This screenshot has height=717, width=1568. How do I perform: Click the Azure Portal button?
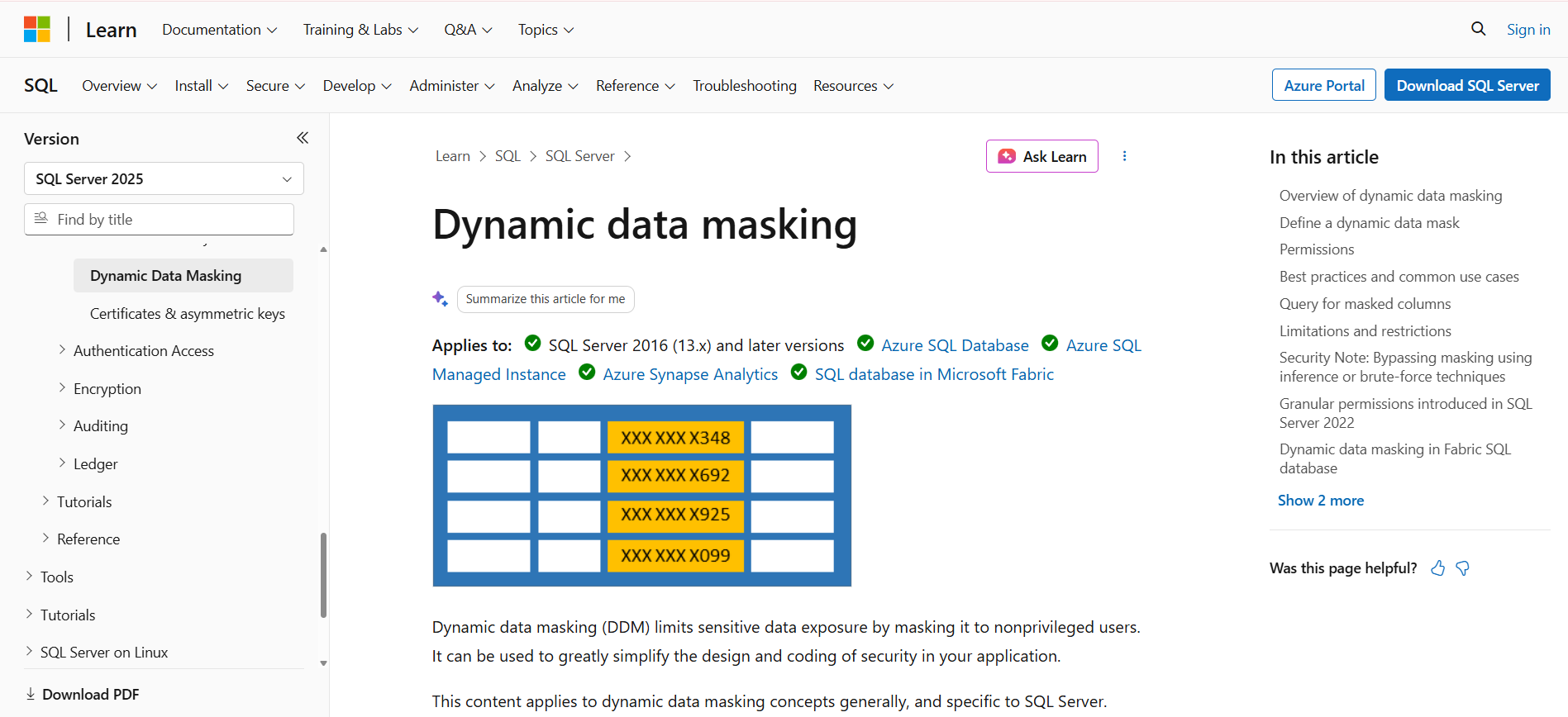[1324, 85]
